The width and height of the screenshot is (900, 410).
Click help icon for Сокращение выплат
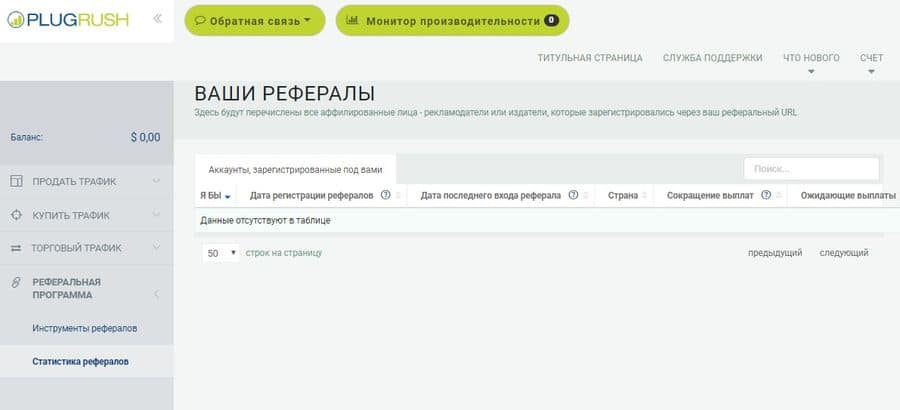click(766, 195)
